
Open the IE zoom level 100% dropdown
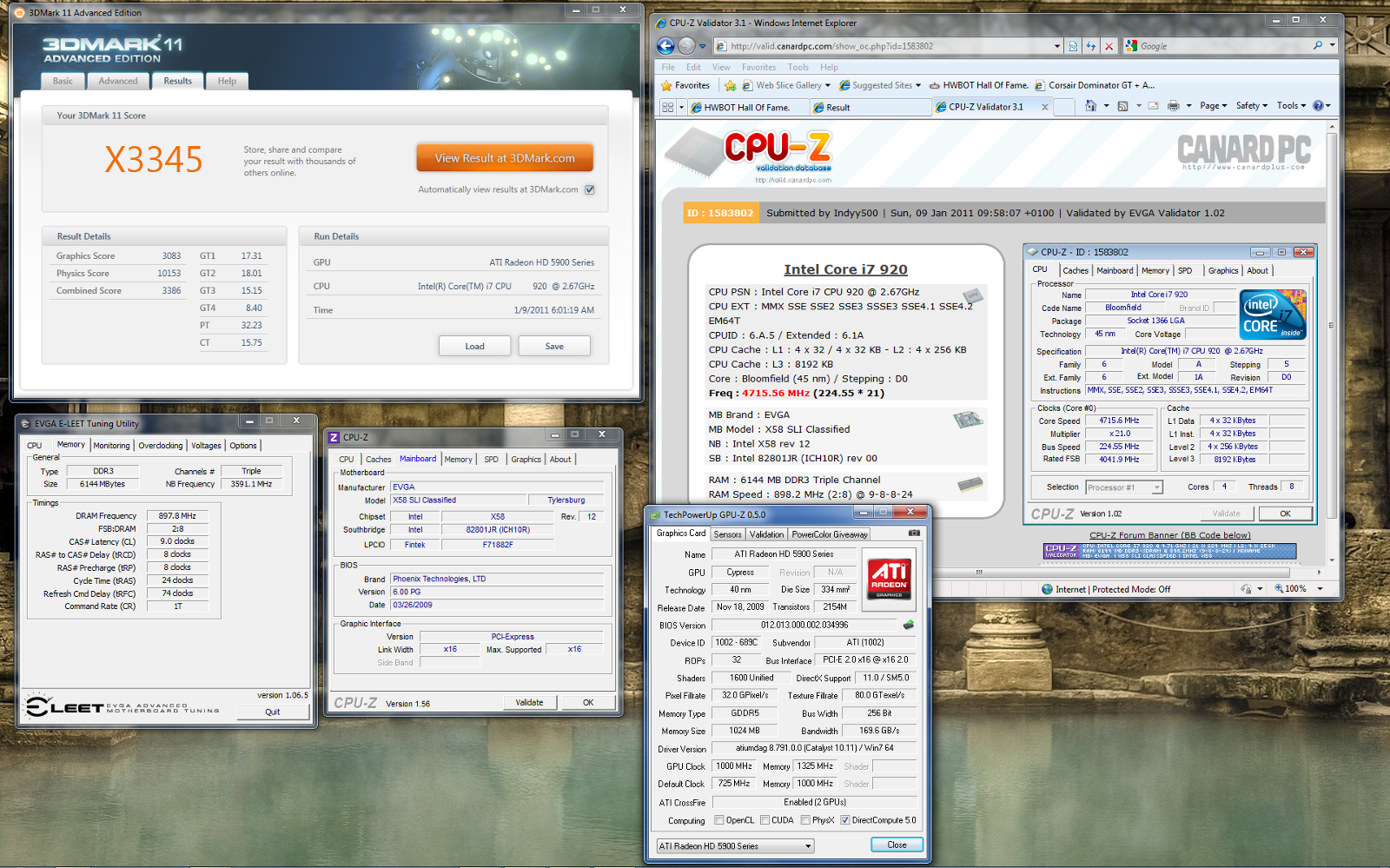point(1320,589)
